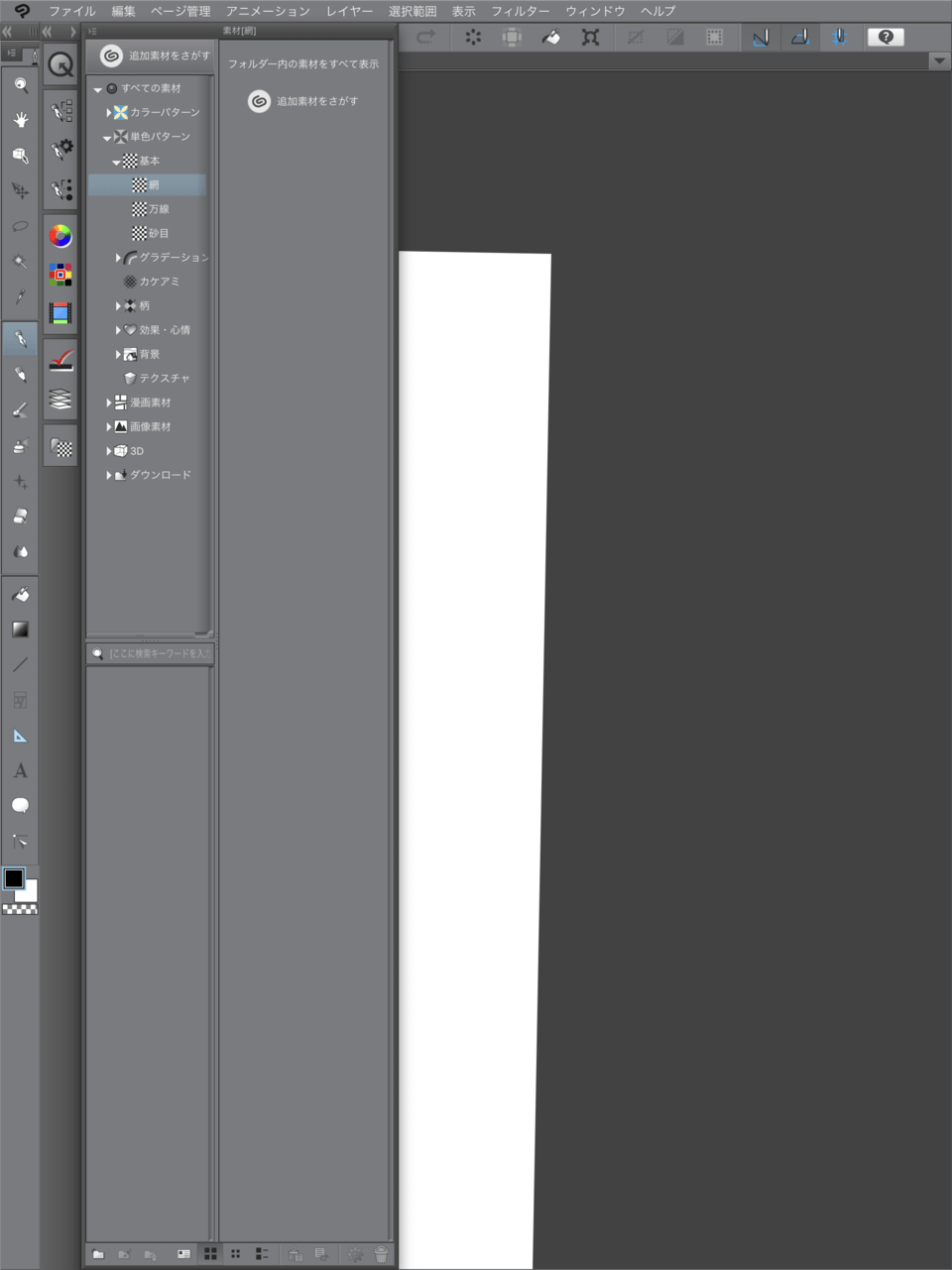Select the Fill bucket tool
This screenshot has width=952, height=1270.
tap(20, 595)
